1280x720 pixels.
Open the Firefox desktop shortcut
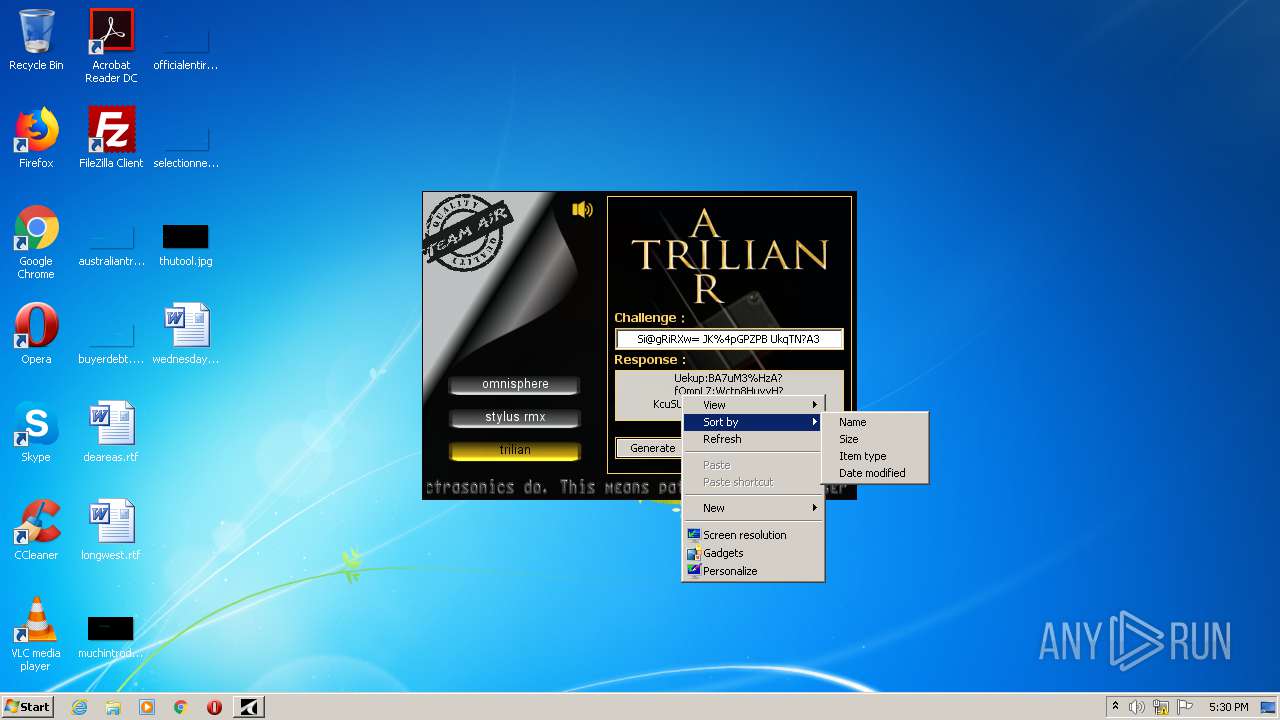click(36, 138)
